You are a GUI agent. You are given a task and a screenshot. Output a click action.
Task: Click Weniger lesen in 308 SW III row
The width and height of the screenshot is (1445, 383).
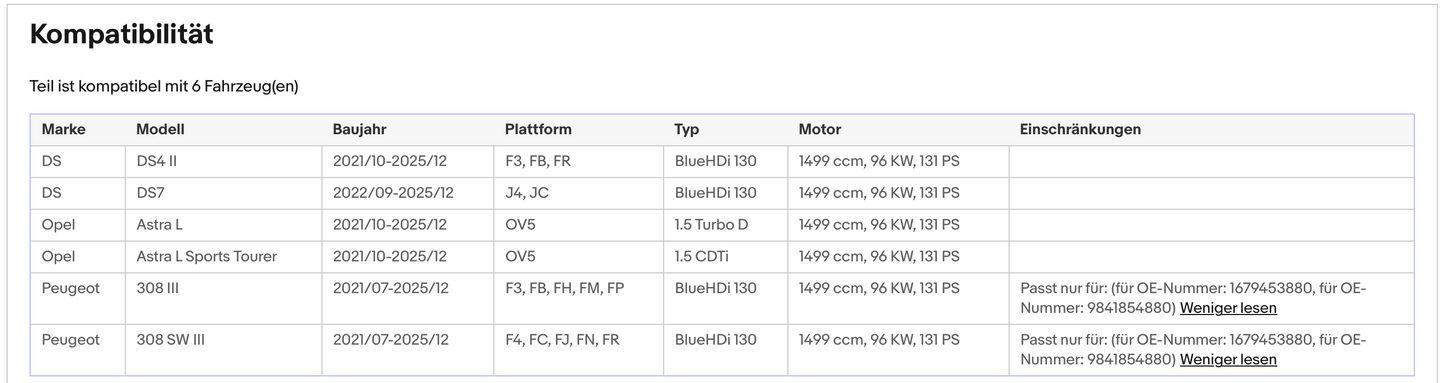(x=1228, y=360)
